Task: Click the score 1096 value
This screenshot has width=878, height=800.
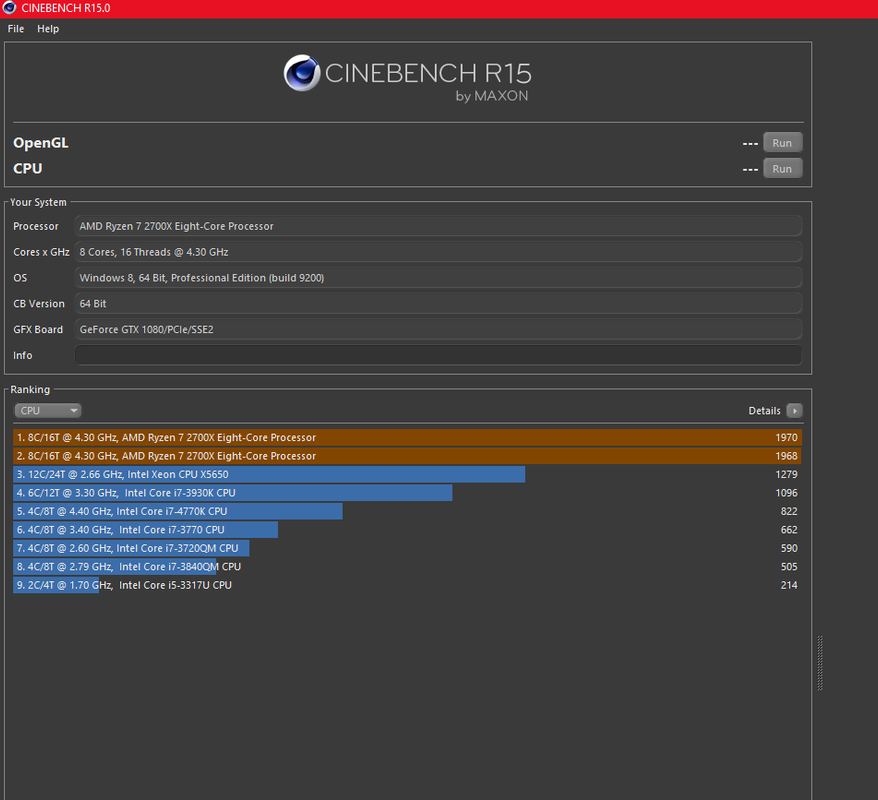Action: [786, 493]
